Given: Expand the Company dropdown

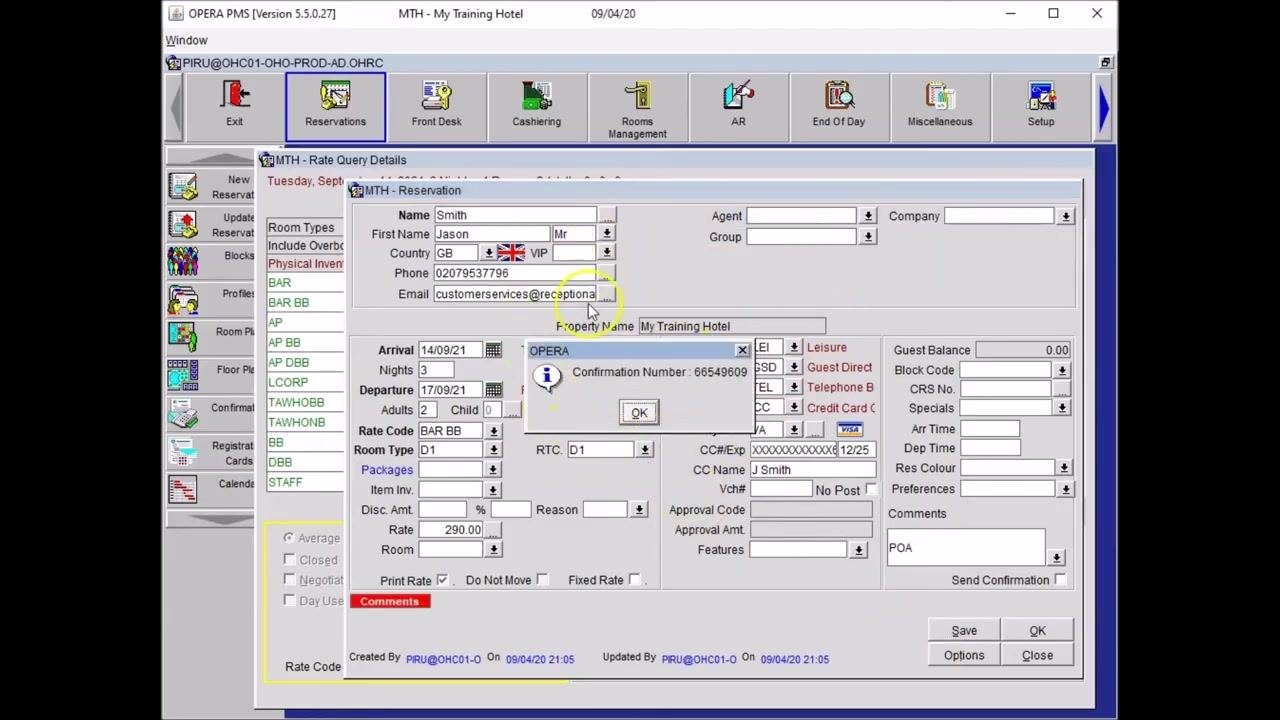Looking at the screenshot, I should click(1066, 216).
